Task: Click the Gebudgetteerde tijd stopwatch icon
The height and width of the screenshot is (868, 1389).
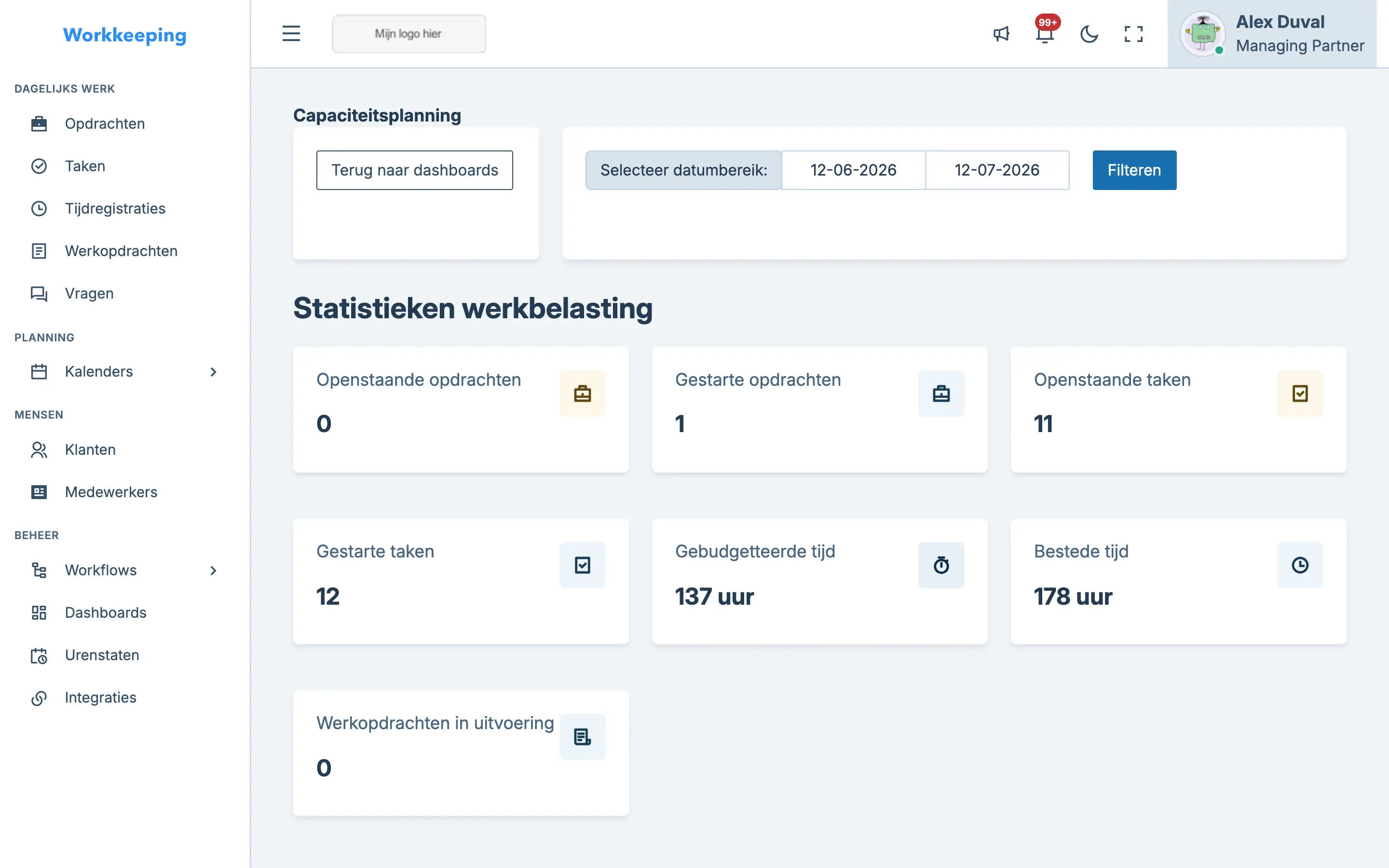Action: (x=941, y=565)
